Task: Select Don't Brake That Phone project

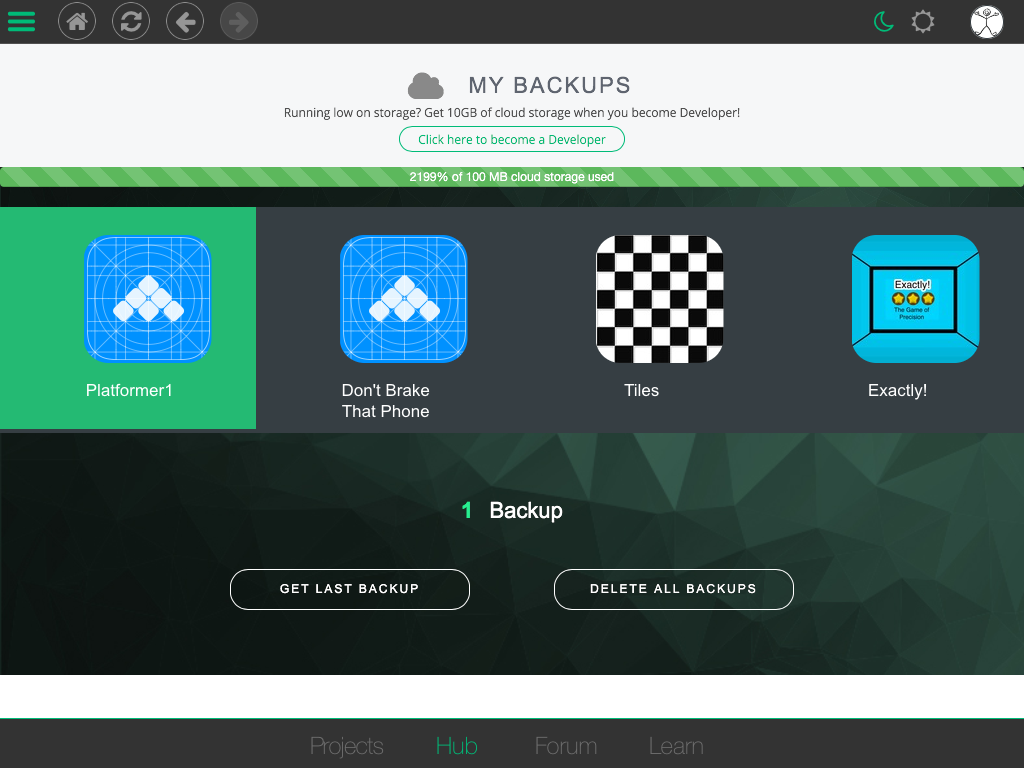Action: click(404, 299)
